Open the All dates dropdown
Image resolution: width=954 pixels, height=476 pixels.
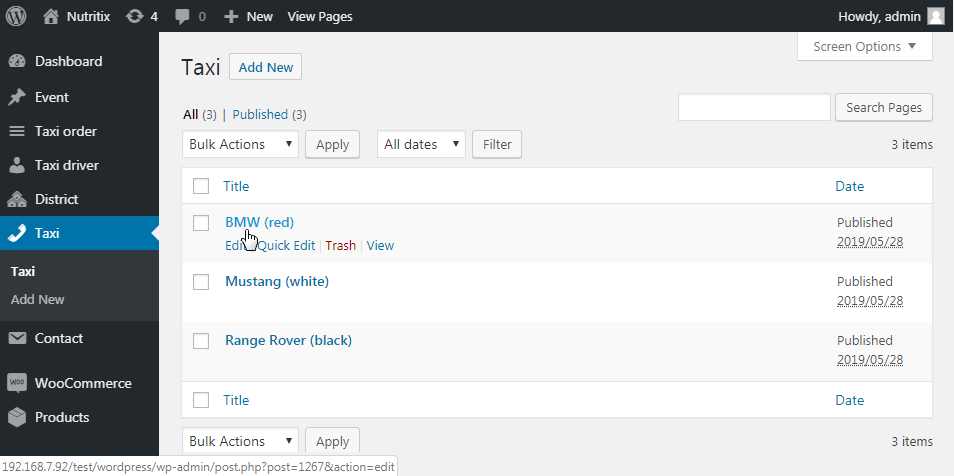coord(421,144)
